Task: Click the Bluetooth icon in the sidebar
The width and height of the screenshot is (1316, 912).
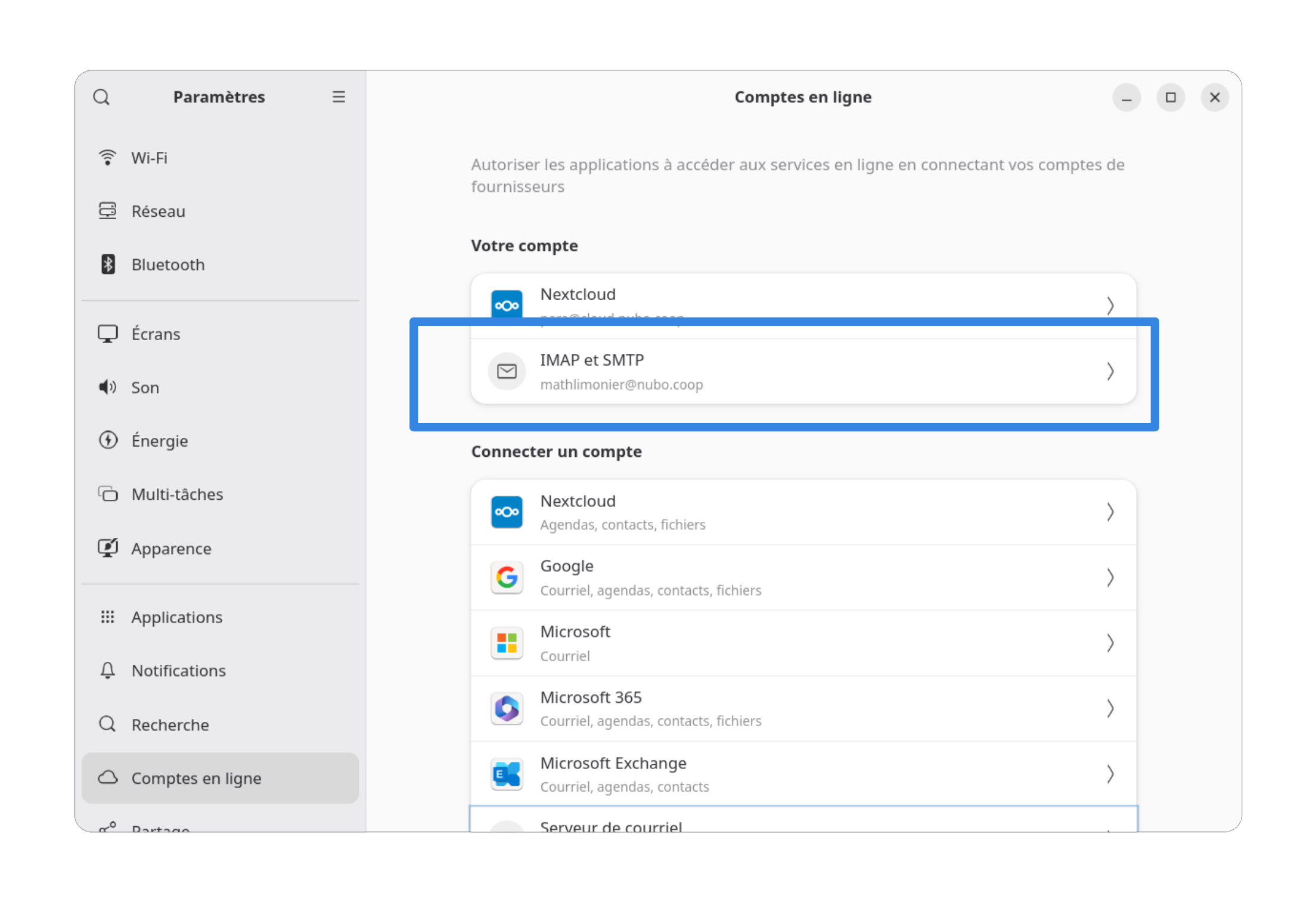Action: tap(107, 264)
